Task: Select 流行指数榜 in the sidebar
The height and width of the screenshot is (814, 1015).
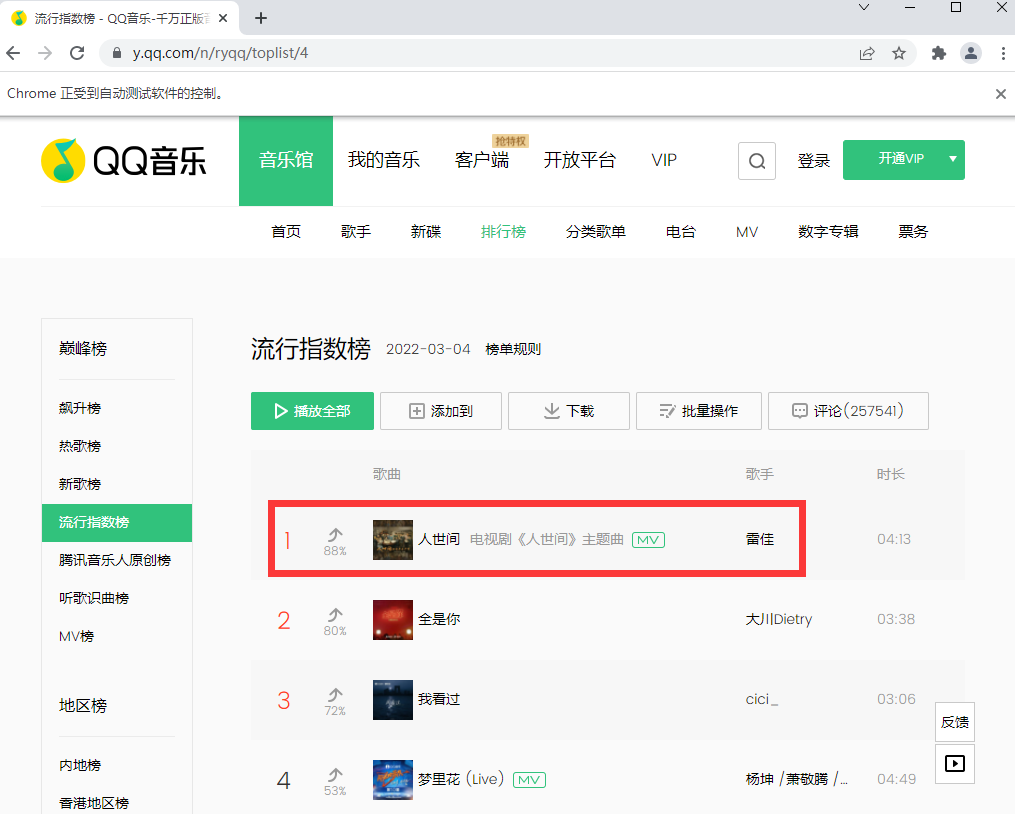Action: [117, 523]
